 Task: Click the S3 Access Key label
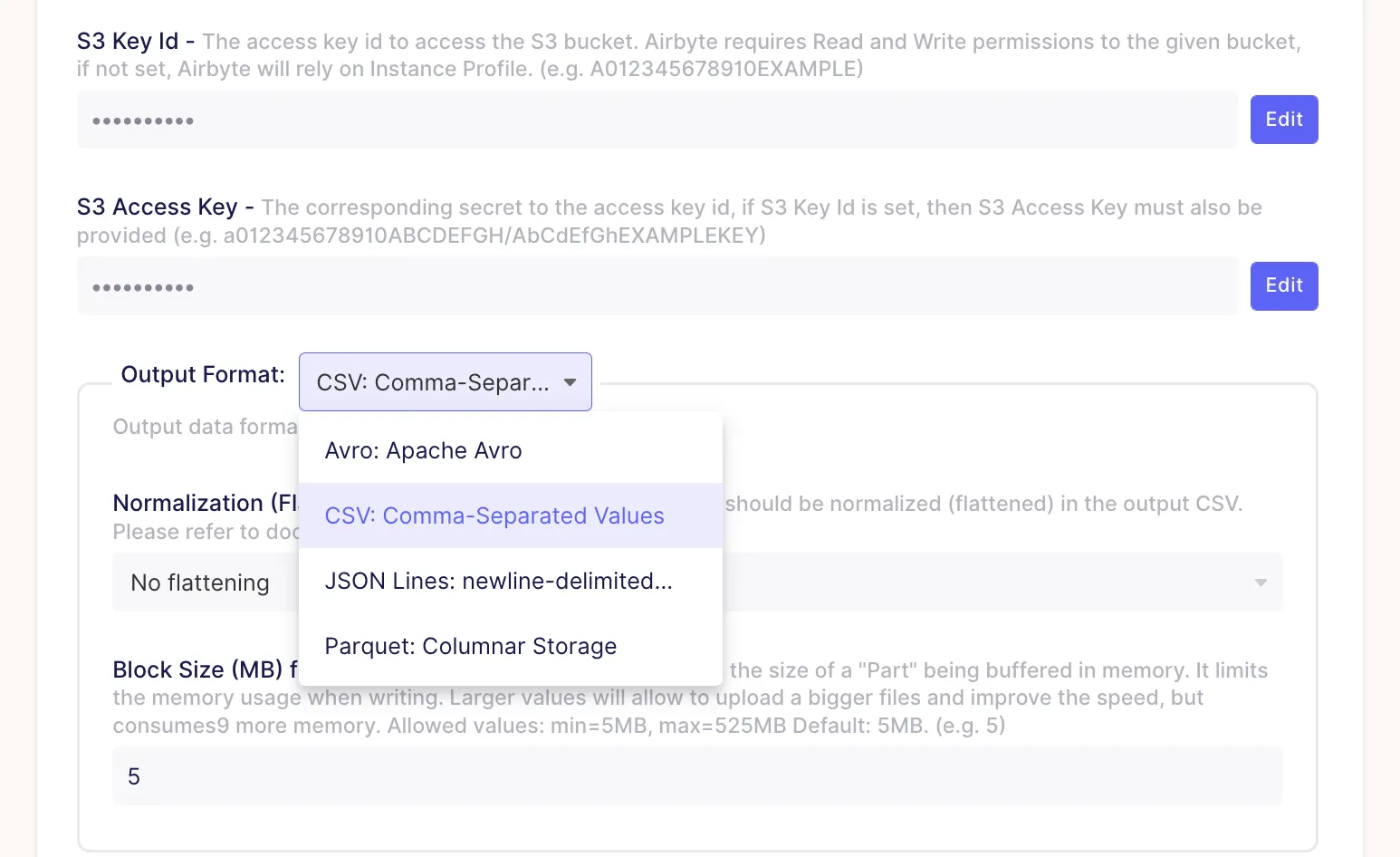[x=157, y=207]
